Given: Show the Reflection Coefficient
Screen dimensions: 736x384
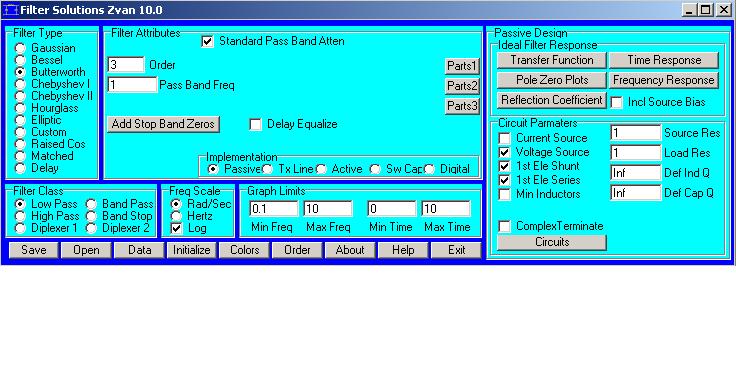Looking at the screenshot, I should click(x=552, y=100).
